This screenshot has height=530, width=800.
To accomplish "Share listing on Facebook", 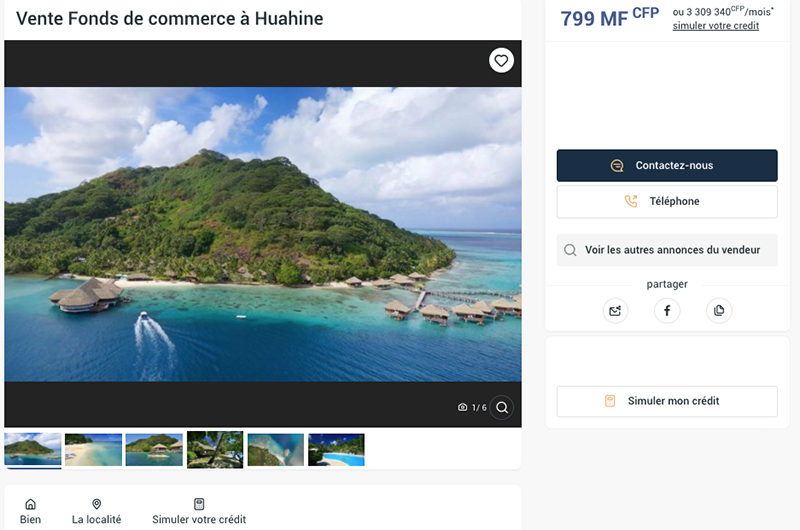I will coord(667,311).
